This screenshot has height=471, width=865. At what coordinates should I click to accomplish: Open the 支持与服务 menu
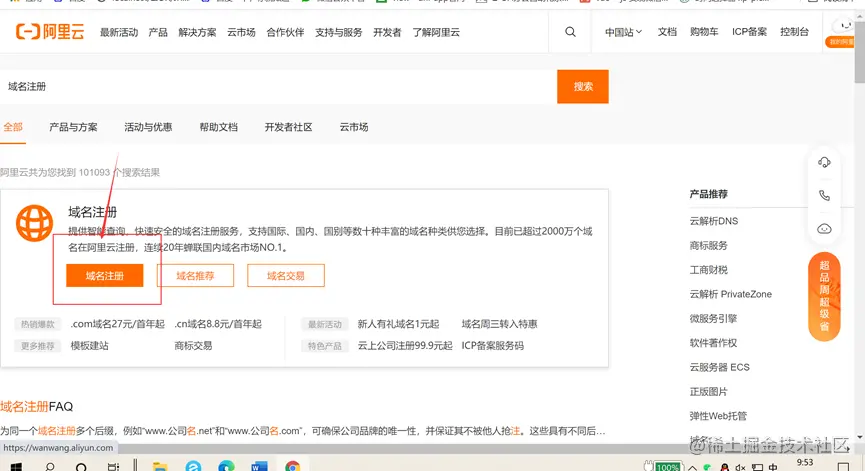[x=338, y=33]
